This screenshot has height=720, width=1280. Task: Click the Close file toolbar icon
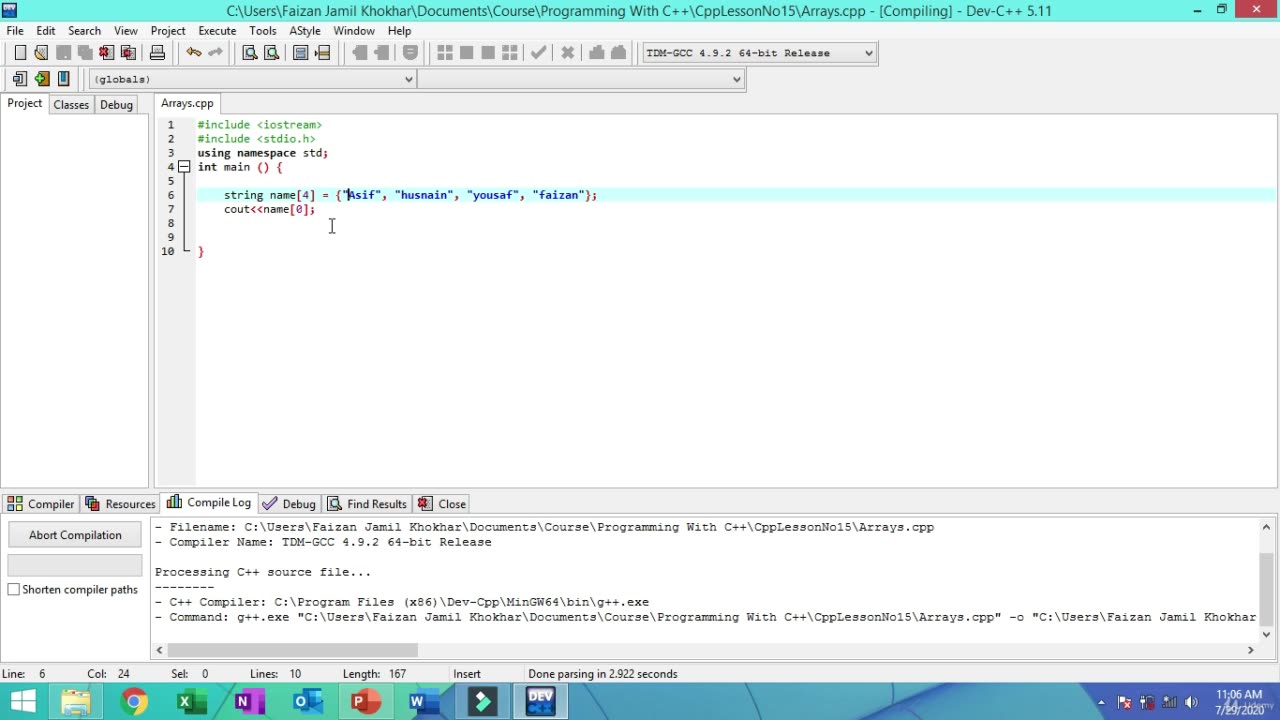click(106, 53)
